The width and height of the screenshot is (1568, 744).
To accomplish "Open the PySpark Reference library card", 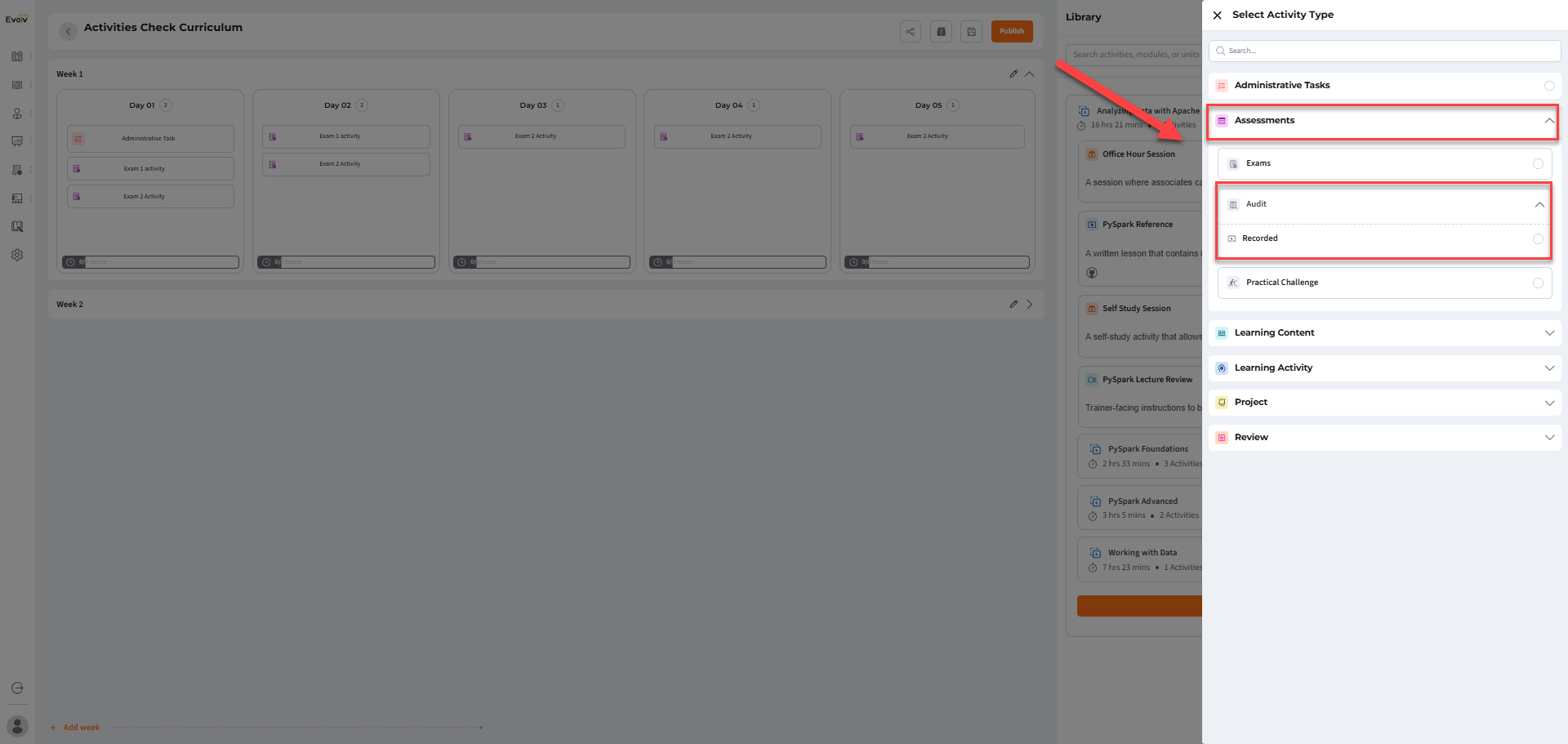I will (x=1140, y=249).
